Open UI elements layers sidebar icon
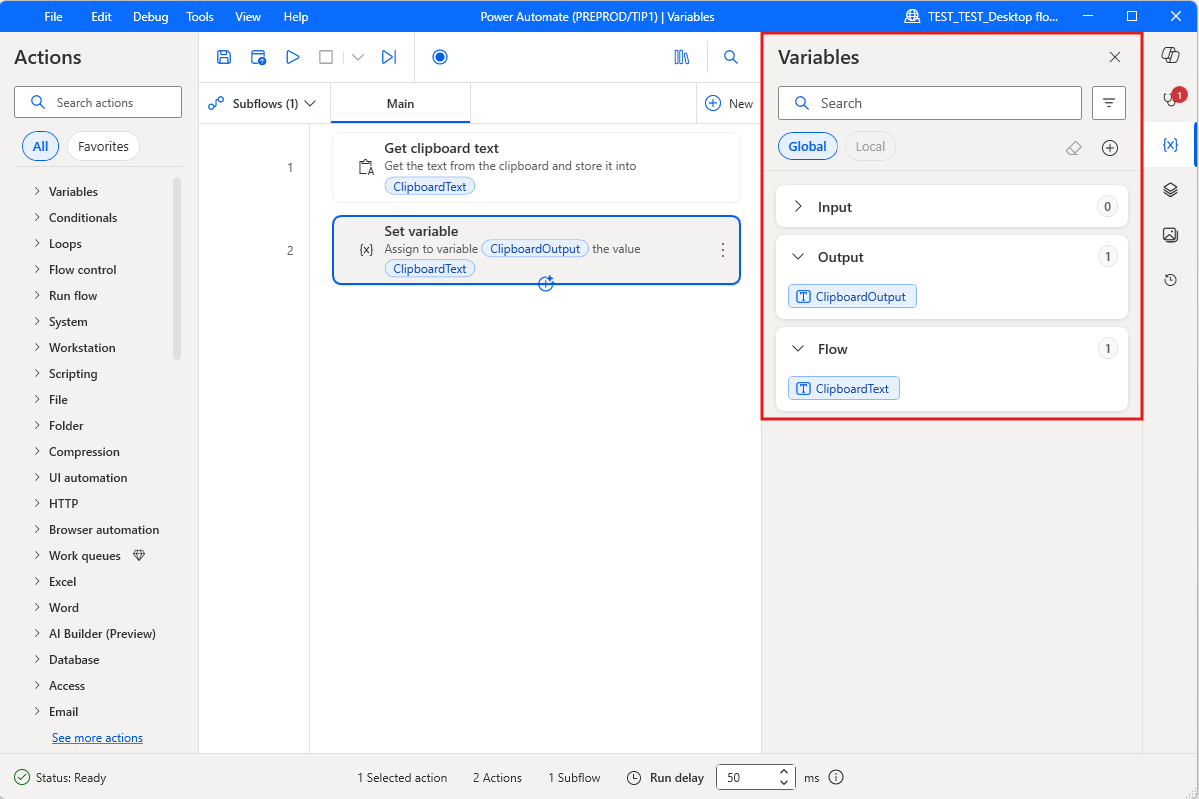Viewport: 1199px width, 799px height. [x=1170, y=190]
